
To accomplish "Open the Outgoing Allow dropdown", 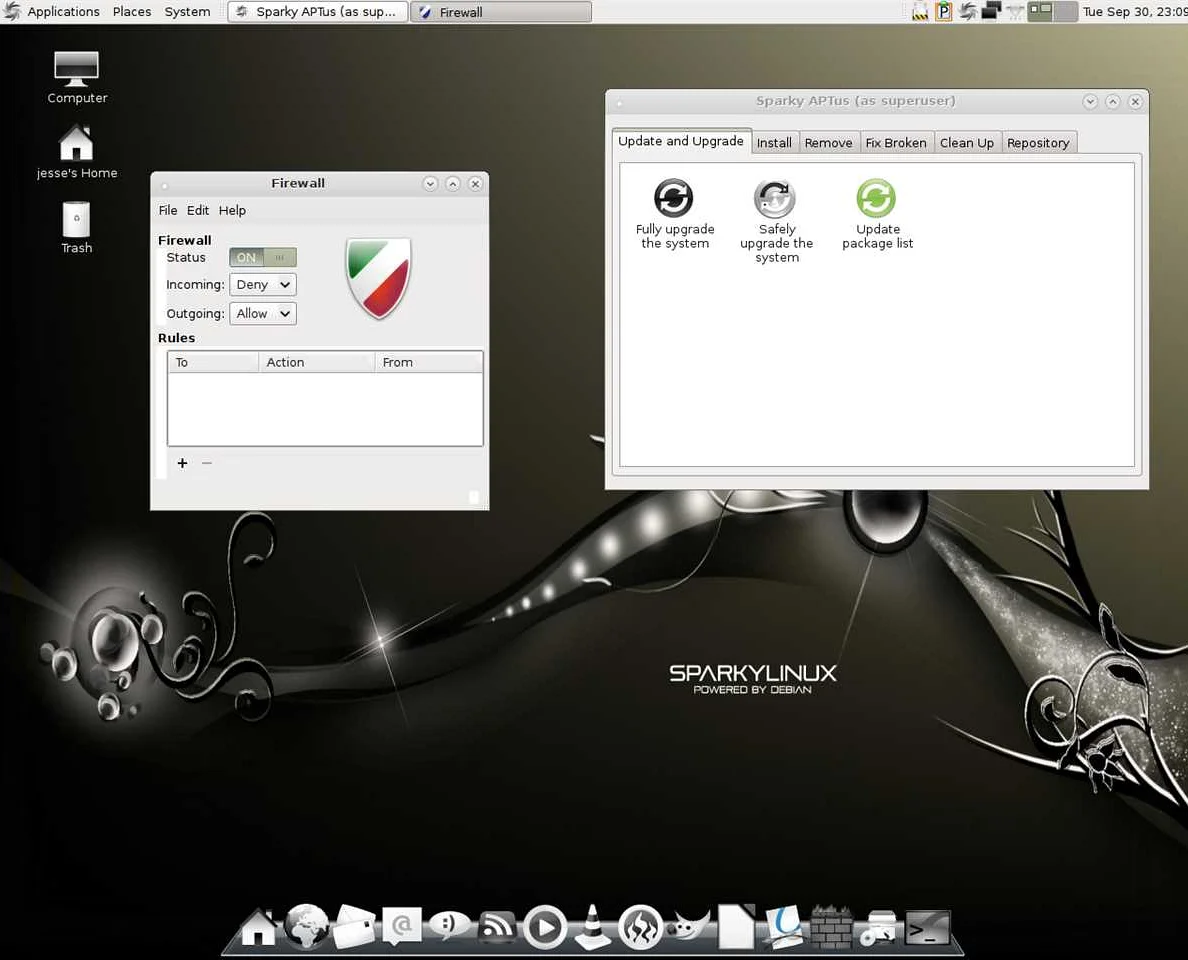I will [x=263, y=314].
